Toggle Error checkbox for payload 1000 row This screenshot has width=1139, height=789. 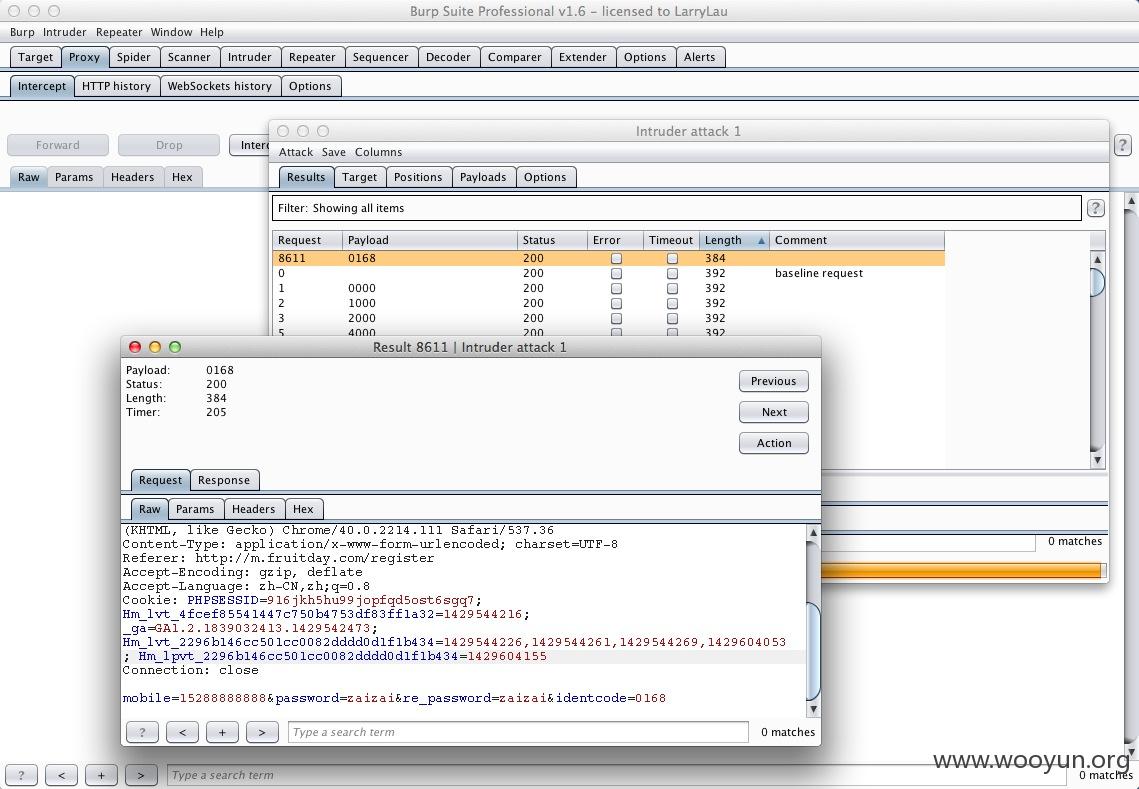(x=616, y=304)
